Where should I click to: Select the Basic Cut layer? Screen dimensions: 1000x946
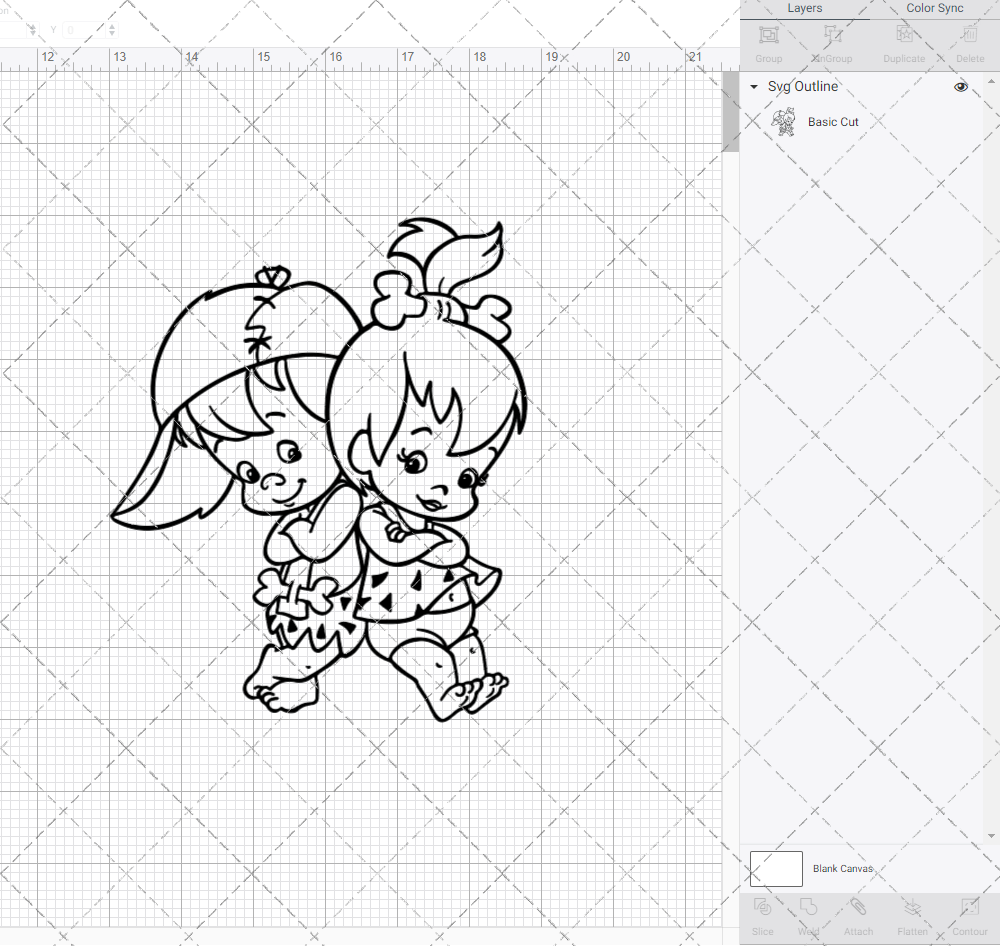point(833,121)
